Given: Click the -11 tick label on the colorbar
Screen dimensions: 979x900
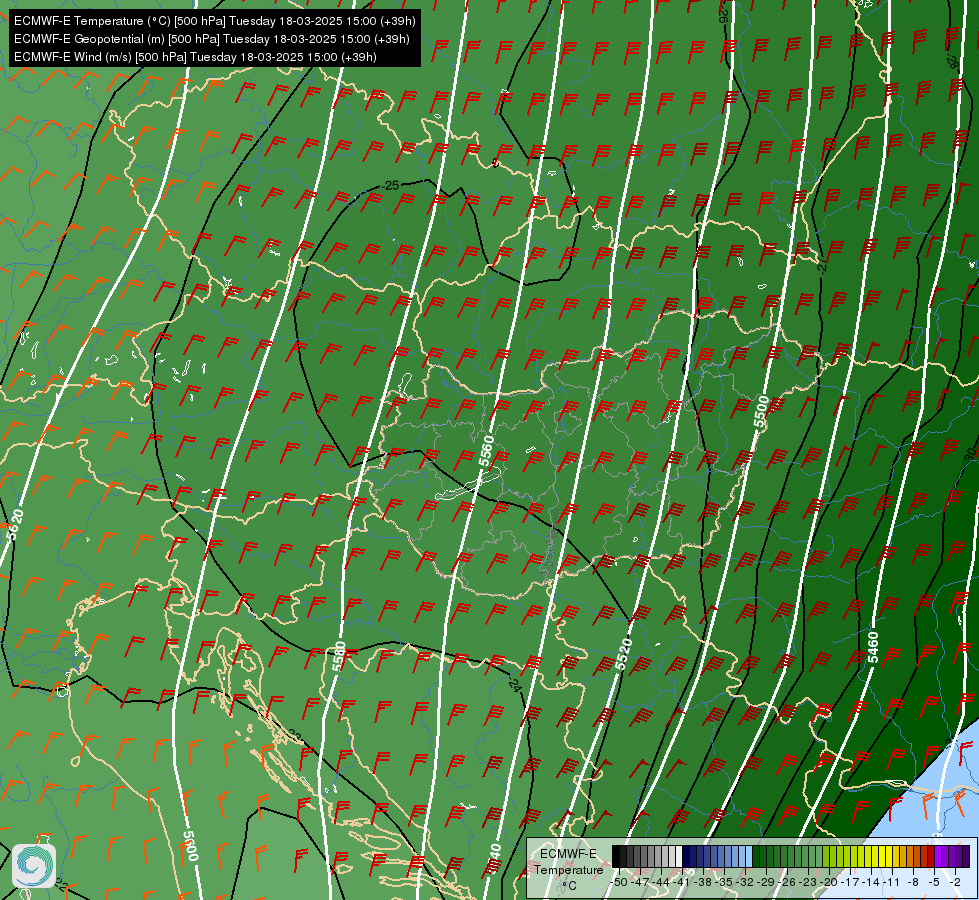Looking at the screenshot, I should coord(891,882).
